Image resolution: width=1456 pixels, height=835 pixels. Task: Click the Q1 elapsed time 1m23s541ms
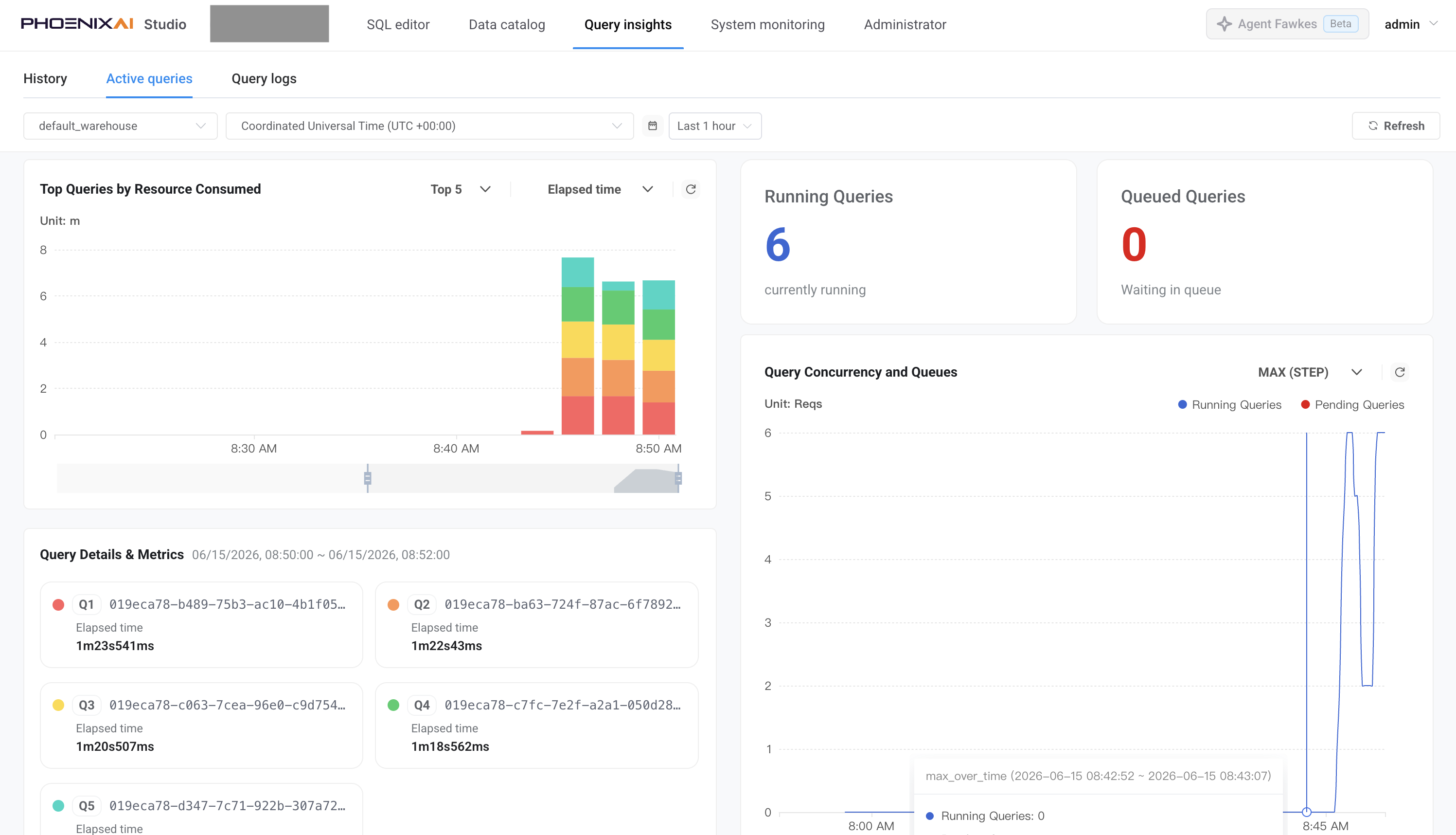[x=115, y=646]
